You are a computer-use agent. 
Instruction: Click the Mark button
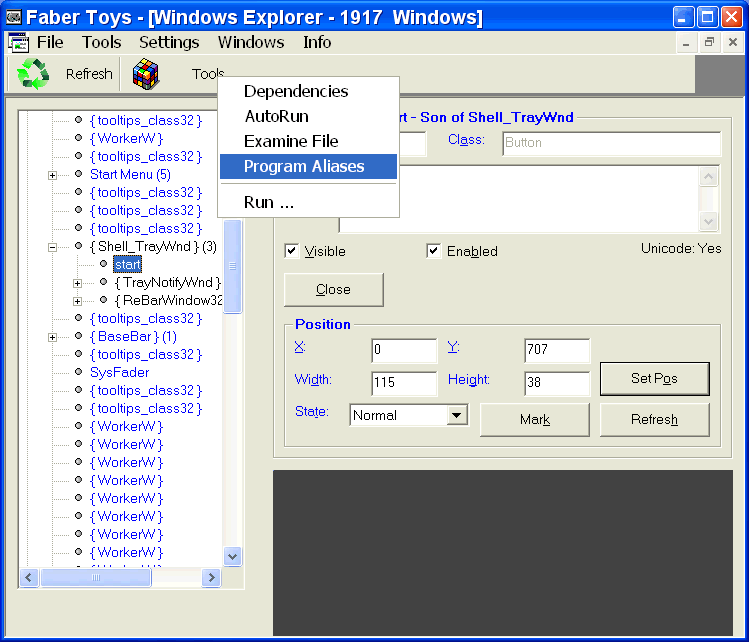(535, 419)
